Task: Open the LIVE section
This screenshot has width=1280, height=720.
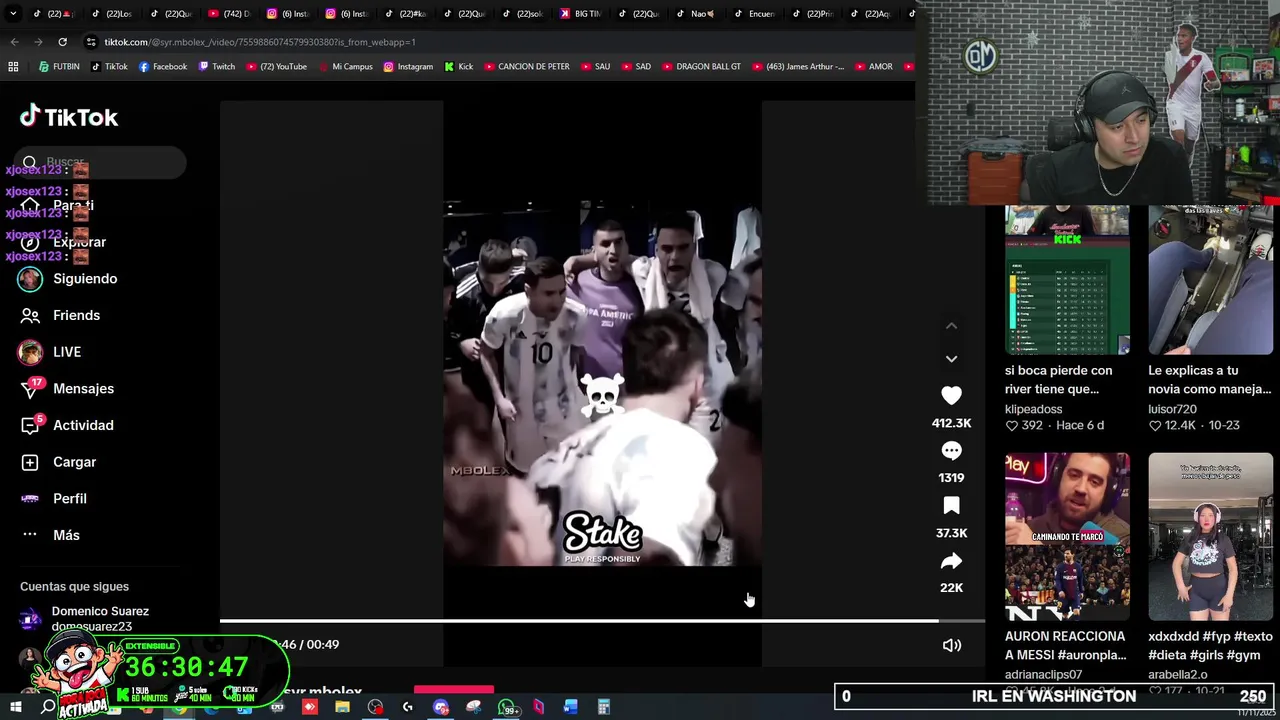Action: click(x=50, y=352)
